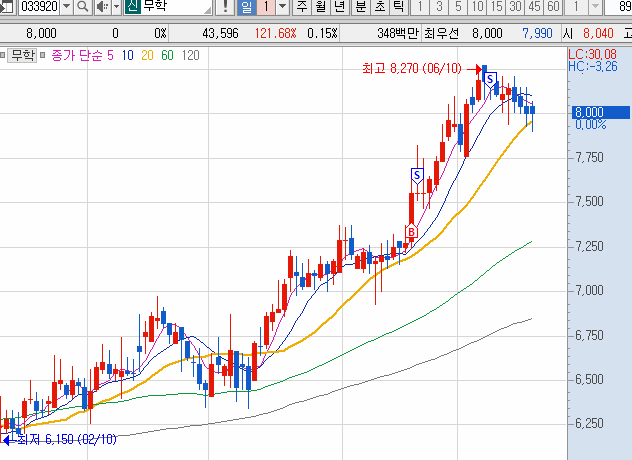Click the green 신 badge beside stock name

[132, 8]
